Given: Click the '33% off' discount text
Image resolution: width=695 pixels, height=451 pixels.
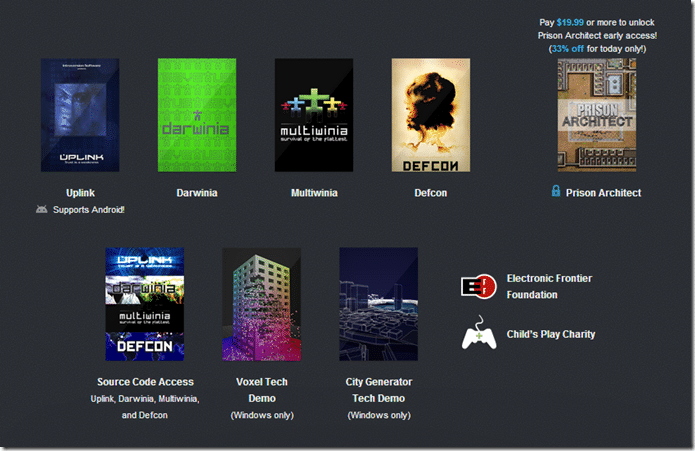Looking at the screenshot, I should click(567, 49).
